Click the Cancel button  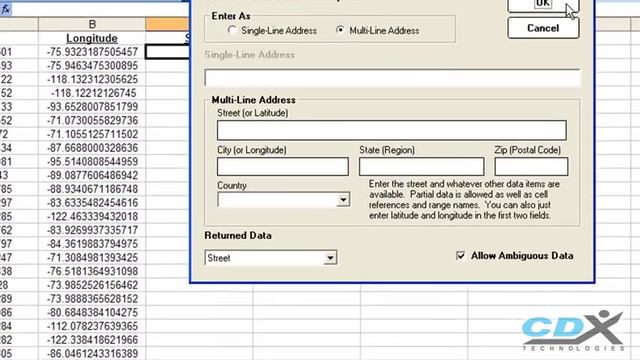pyautogui.click(x=543, y=28)
